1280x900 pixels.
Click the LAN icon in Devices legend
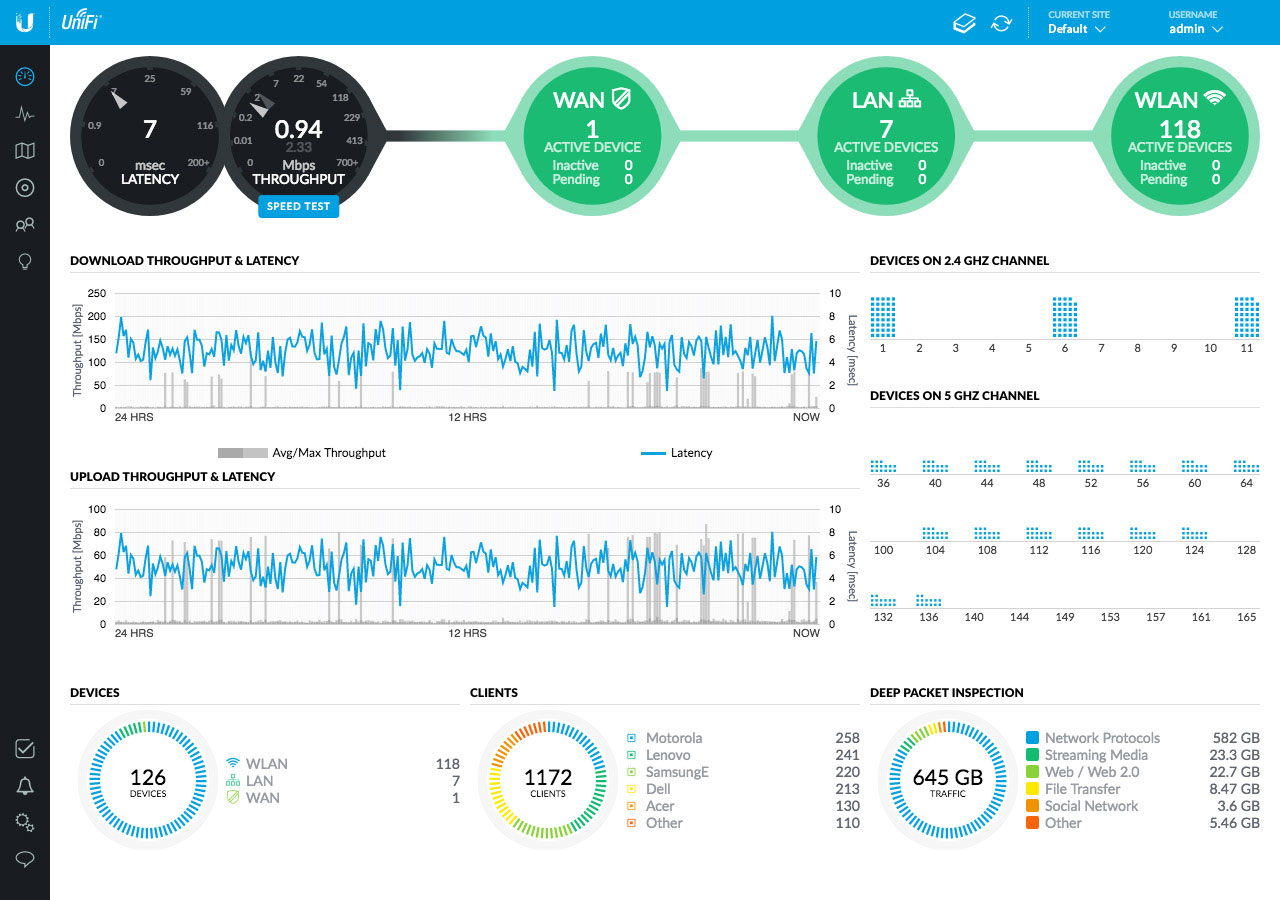pos(233,780)
